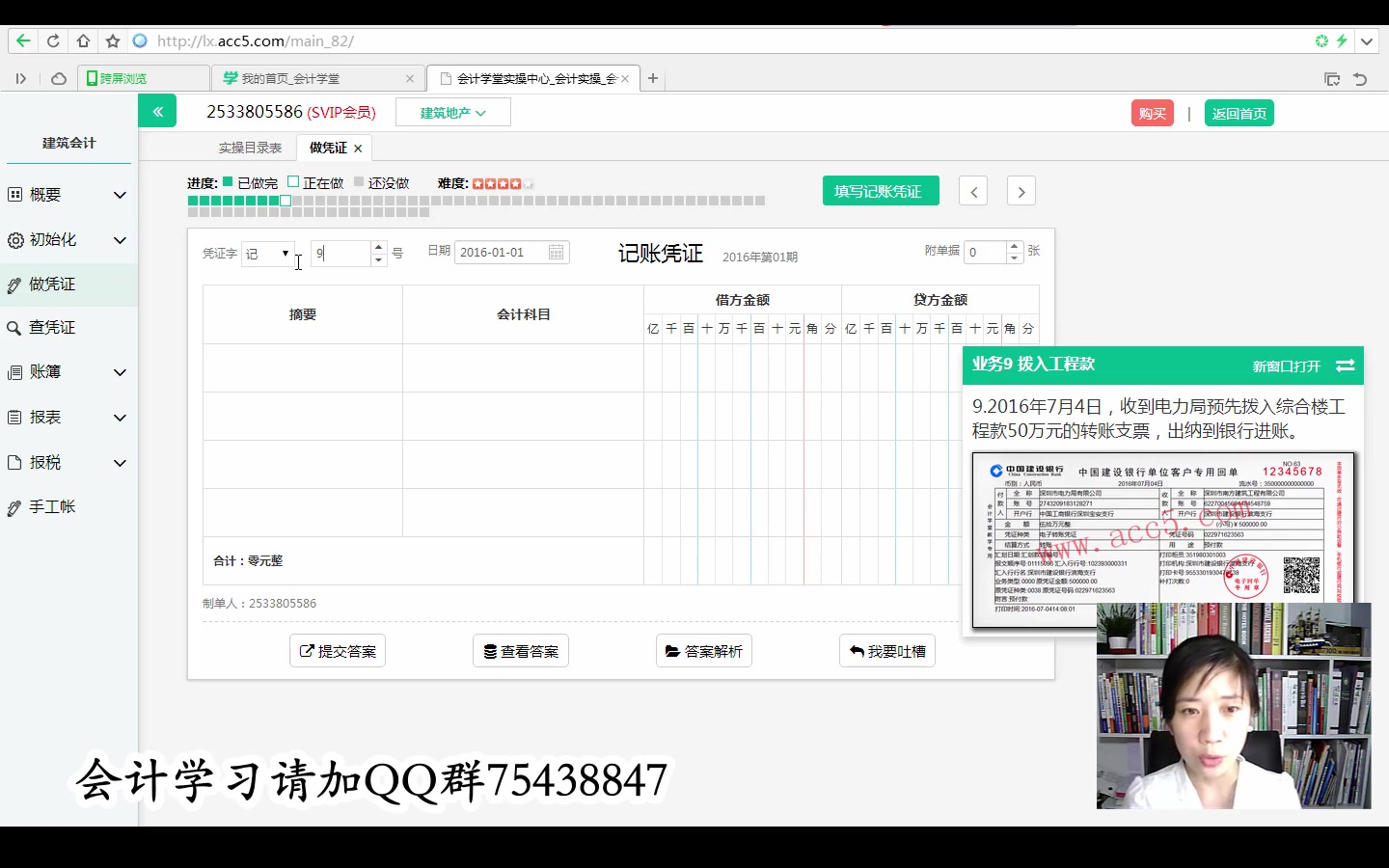Click the difficulty star rating
The image size is (1389, 868).
pos(502,183)
